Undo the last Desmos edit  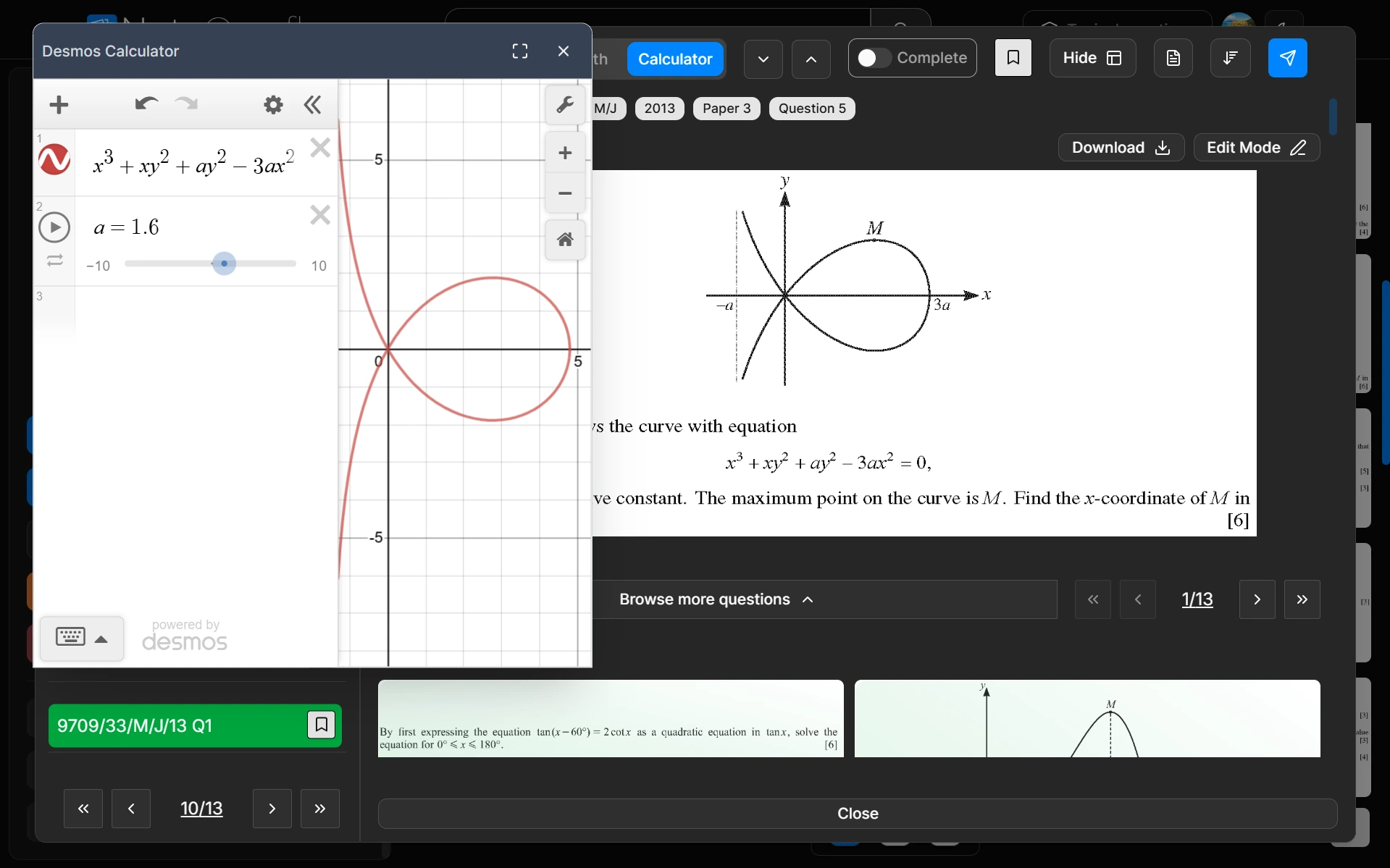146,104
